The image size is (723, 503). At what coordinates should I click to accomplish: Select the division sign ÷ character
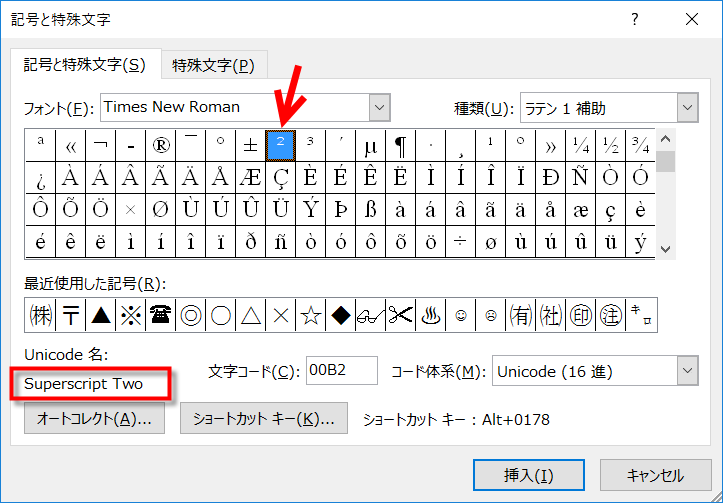(460, 241)
